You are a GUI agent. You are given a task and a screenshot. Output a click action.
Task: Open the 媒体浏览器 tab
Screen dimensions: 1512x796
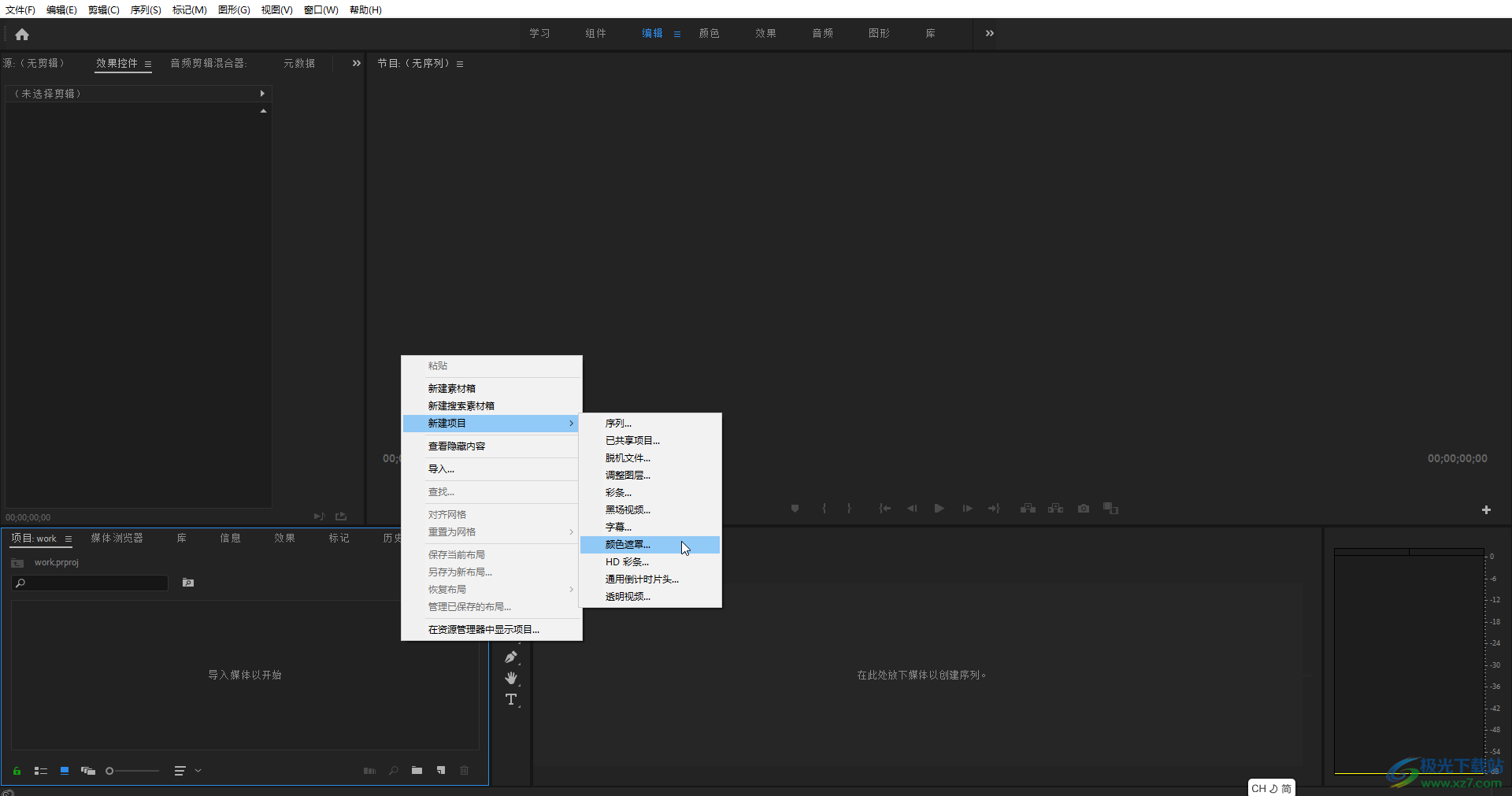(x=117, y=539)
